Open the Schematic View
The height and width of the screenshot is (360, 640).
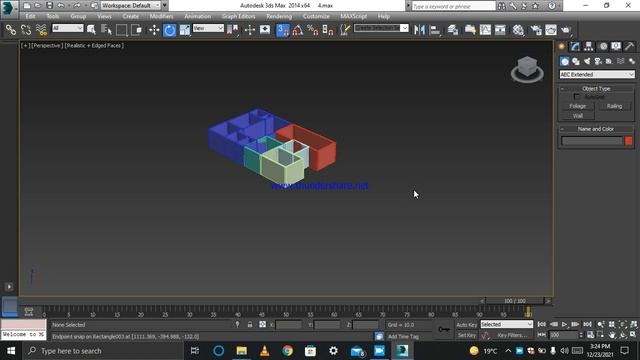tap(500, 29)
